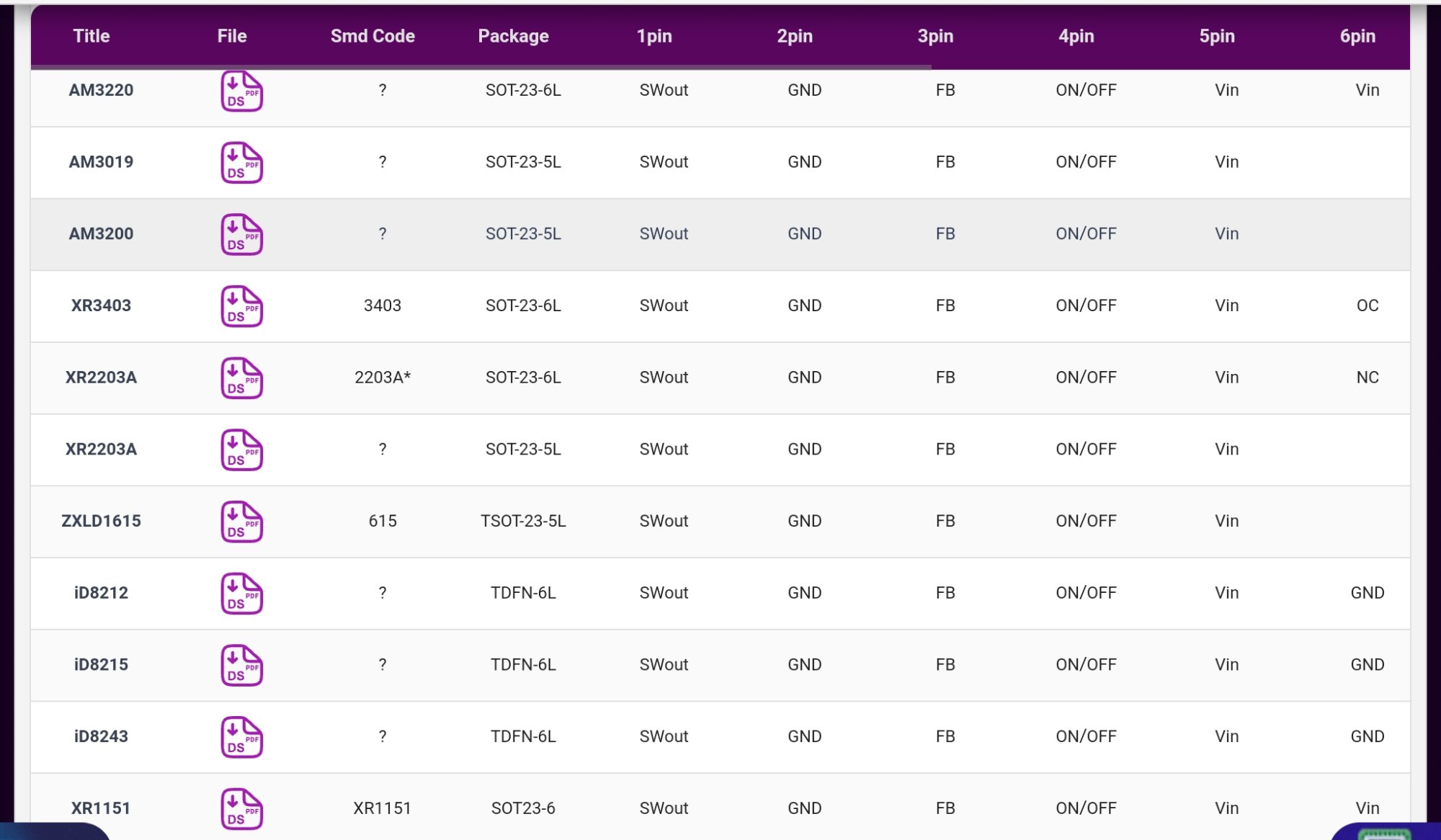Download the AM3220 datasheet PDF

click(241, 91)
